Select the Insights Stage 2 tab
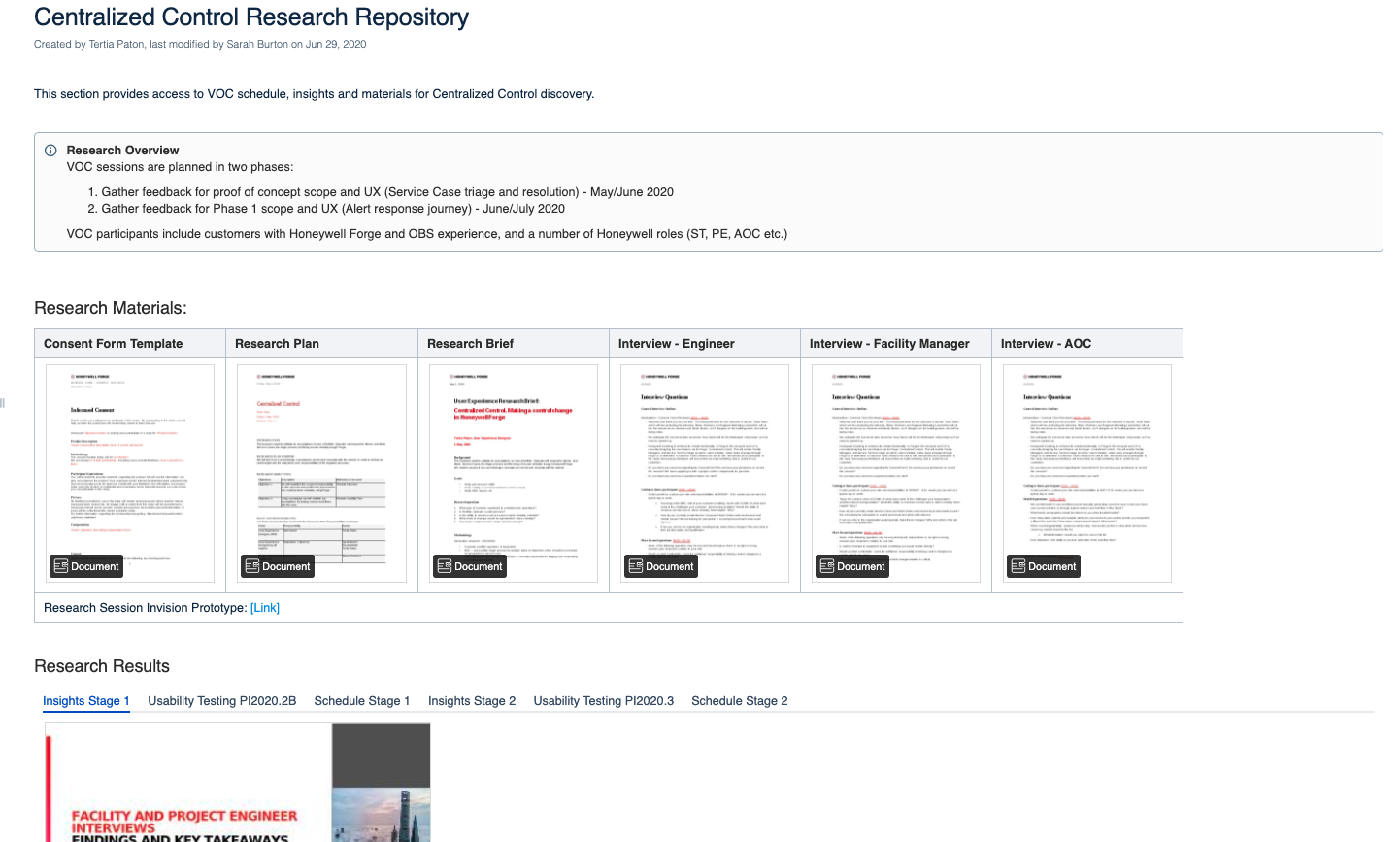The width and height of the screenshot is (1400, 842). coord(472,700)
